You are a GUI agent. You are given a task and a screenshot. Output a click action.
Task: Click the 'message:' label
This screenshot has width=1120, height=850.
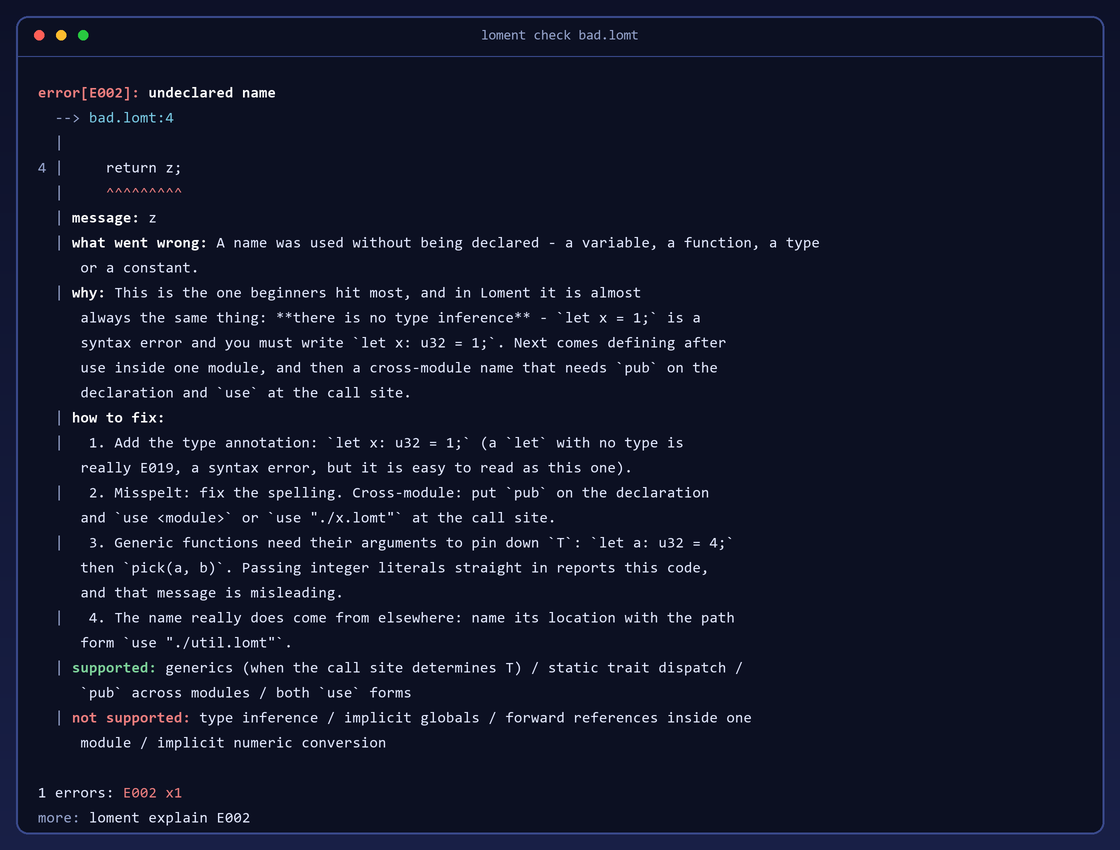tap(105, 218)
